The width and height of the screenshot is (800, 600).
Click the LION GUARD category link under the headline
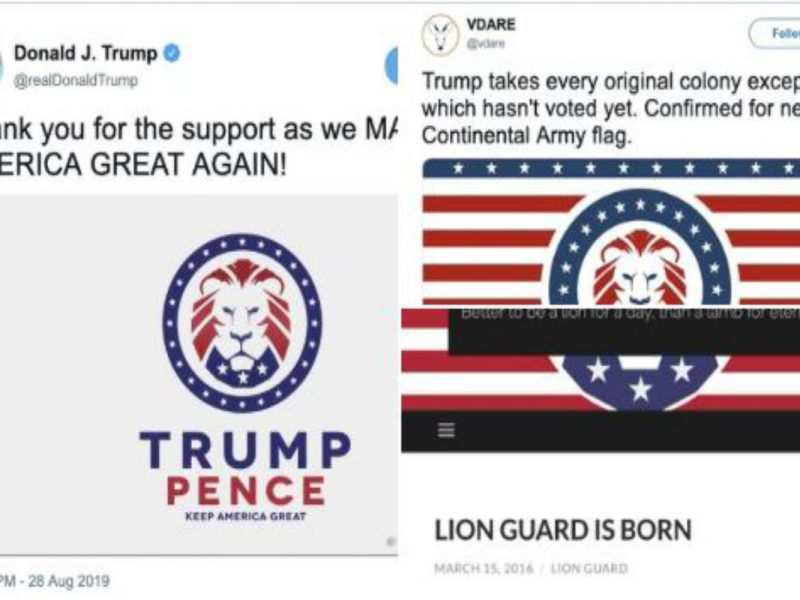(589, 568)
